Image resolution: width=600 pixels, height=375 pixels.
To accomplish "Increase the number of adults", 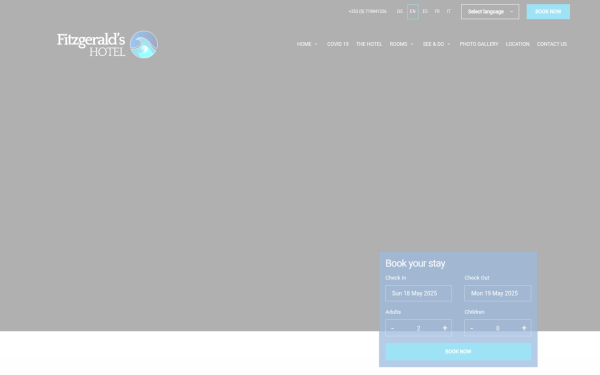I will 445,328.
